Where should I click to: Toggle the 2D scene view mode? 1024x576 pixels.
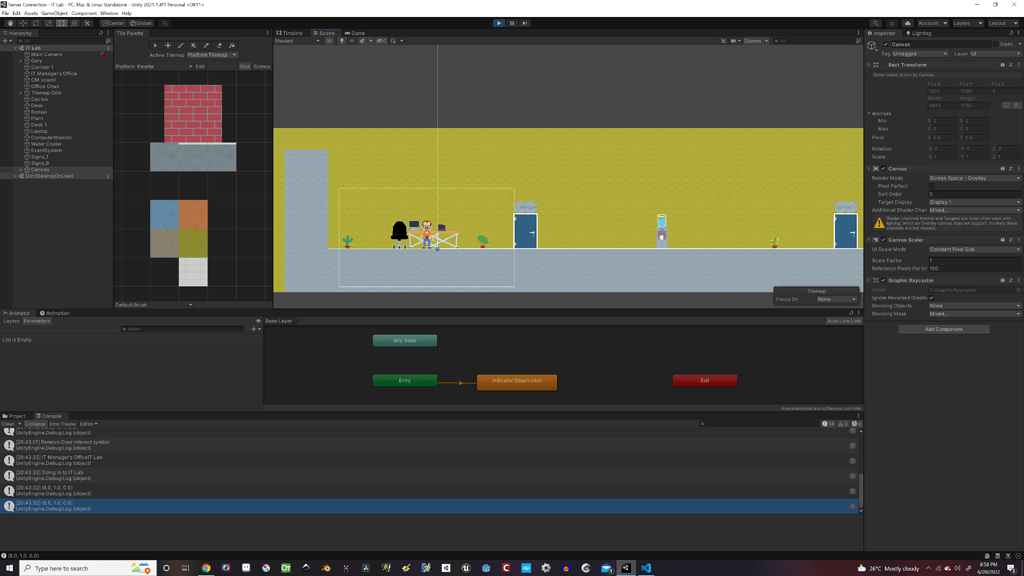pyautogui.click(x=329, y=40)
